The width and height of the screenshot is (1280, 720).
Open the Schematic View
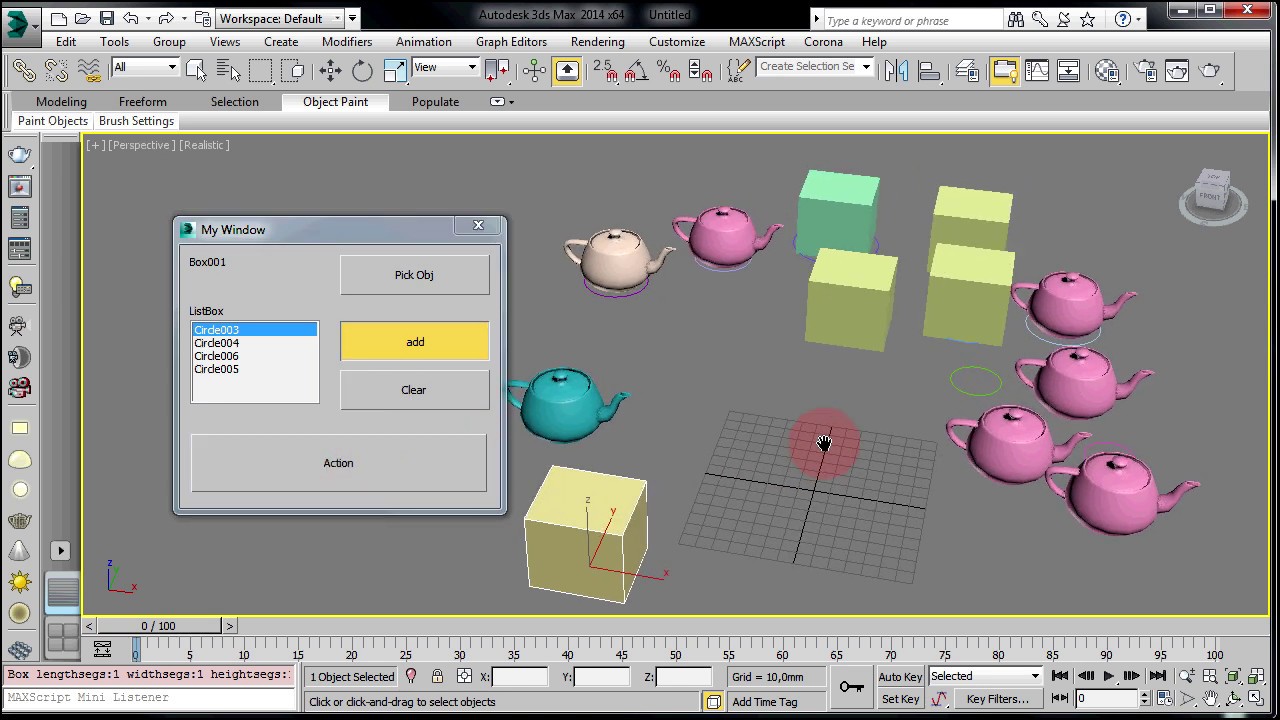(x=1069, y=70)
